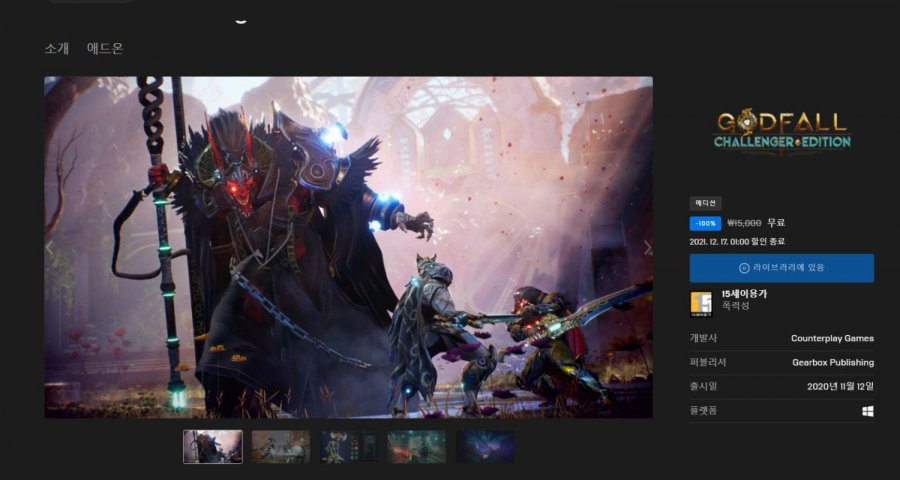The image size is (900, 480).
Task: Show next screenshot with right arrow
Action: point(647,248)
